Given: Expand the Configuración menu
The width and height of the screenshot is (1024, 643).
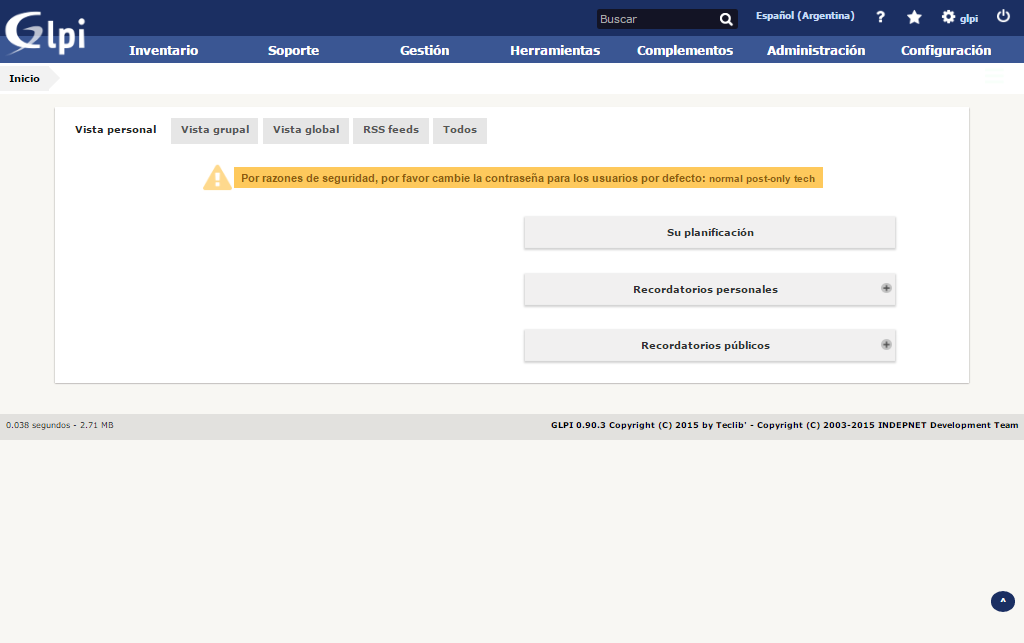Looking at the screenshot, I should [946, 50].
